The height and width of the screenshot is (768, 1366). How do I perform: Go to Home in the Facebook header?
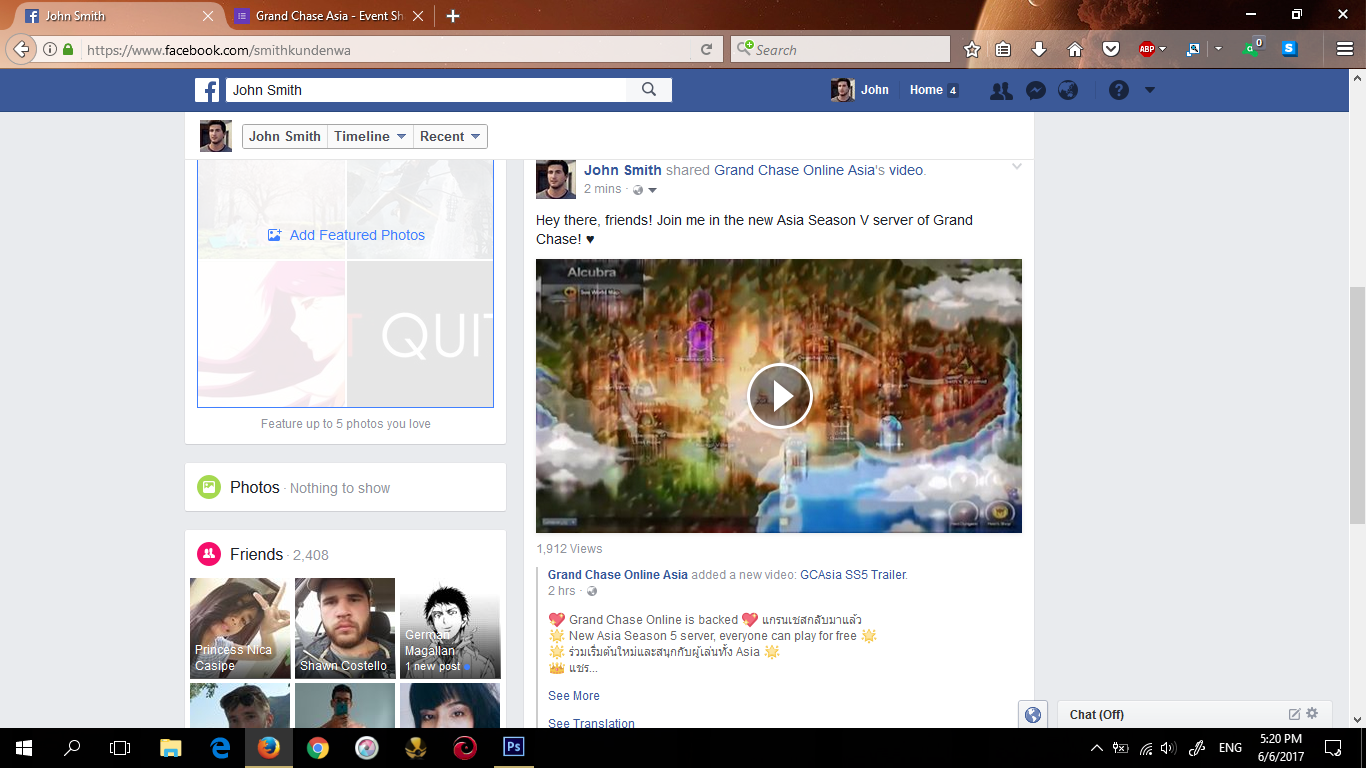tap(926, 90)
